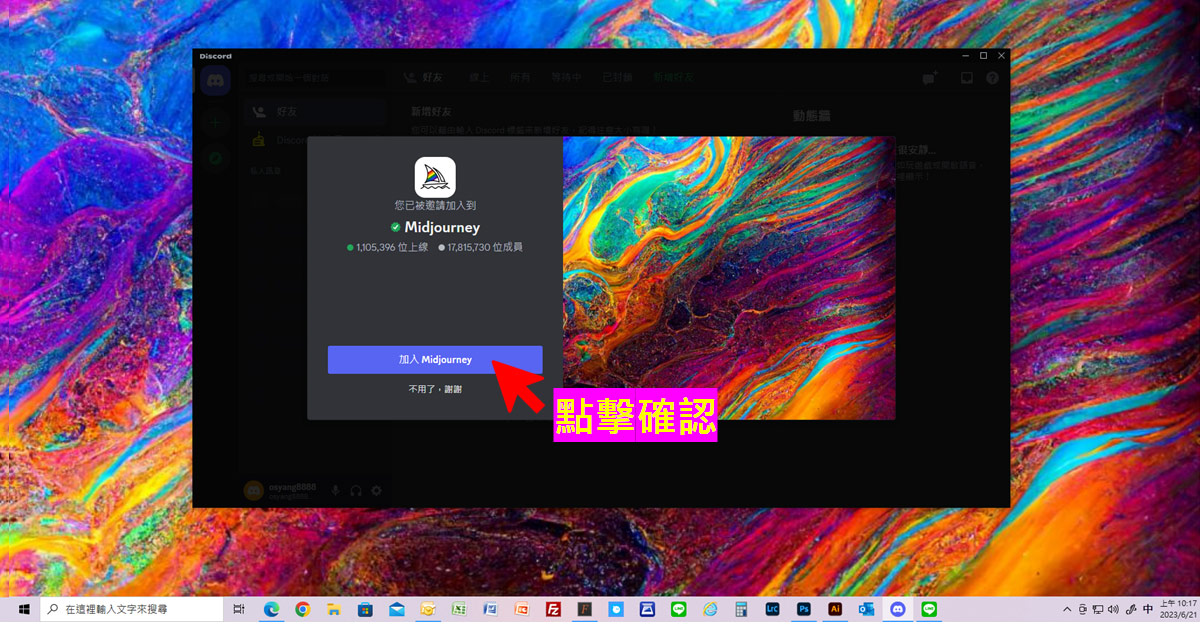Click the osyang8888 user avatar
Screen dimensions: 1200x625
(254, 490)
